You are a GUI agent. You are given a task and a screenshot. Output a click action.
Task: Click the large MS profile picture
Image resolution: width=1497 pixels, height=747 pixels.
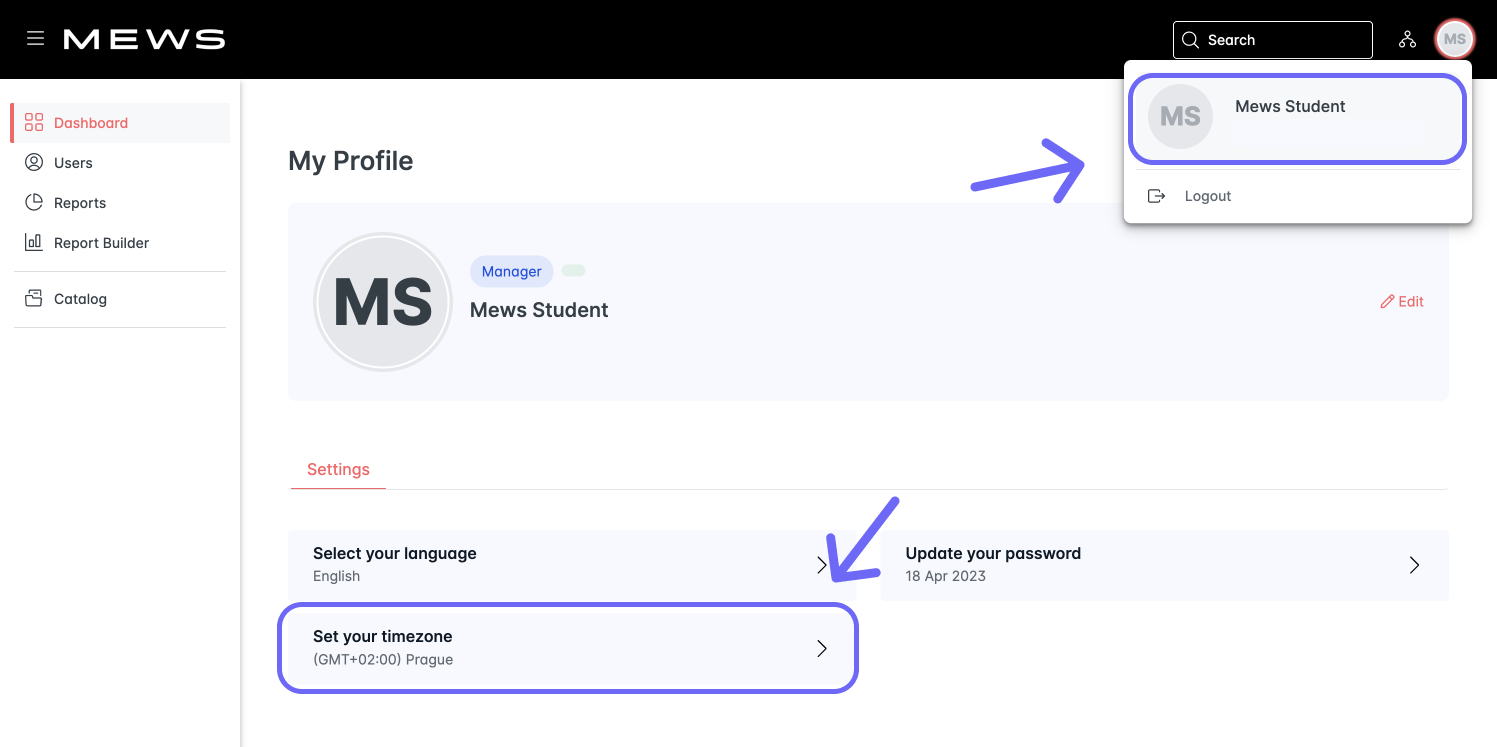click(x=383, y=301)
